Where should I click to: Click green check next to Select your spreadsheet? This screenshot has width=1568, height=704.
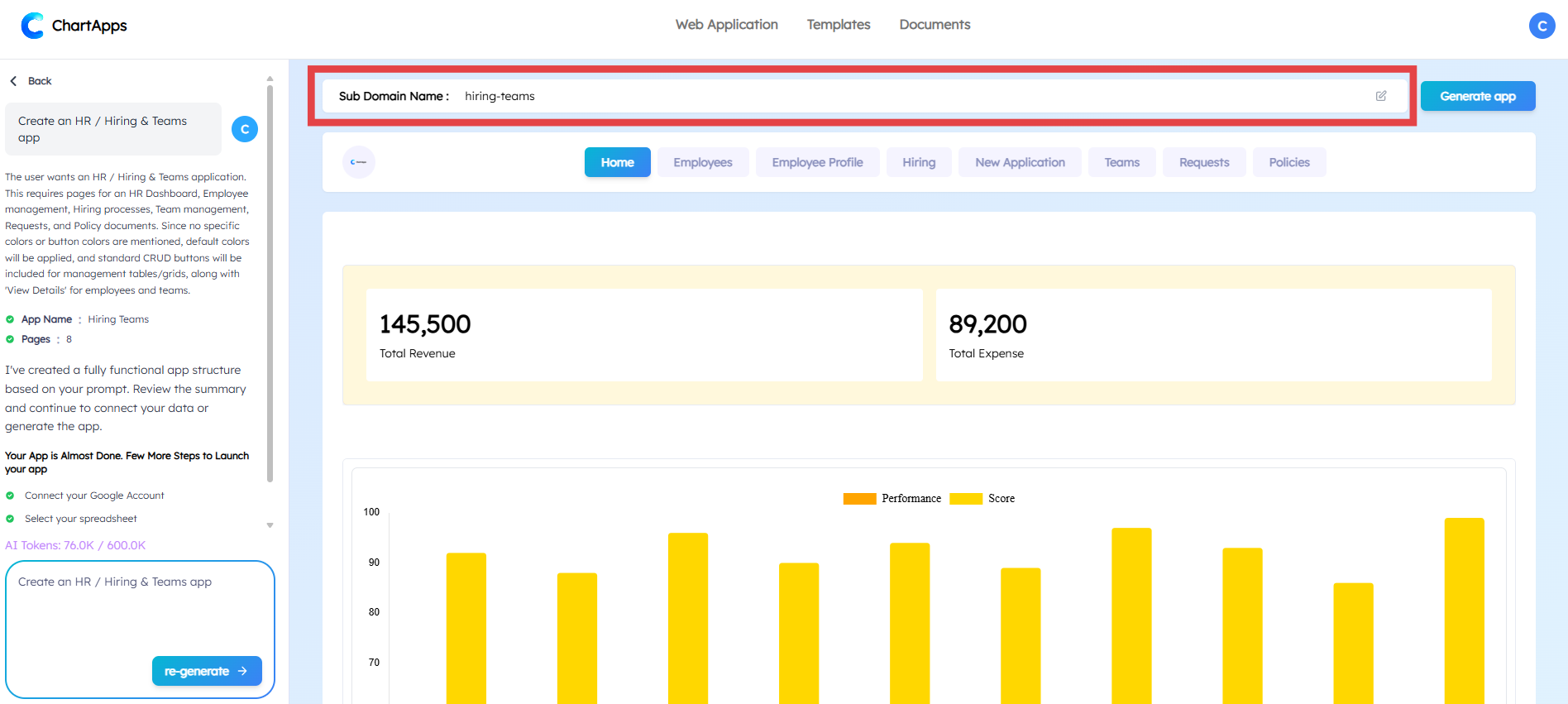(10, 519)
